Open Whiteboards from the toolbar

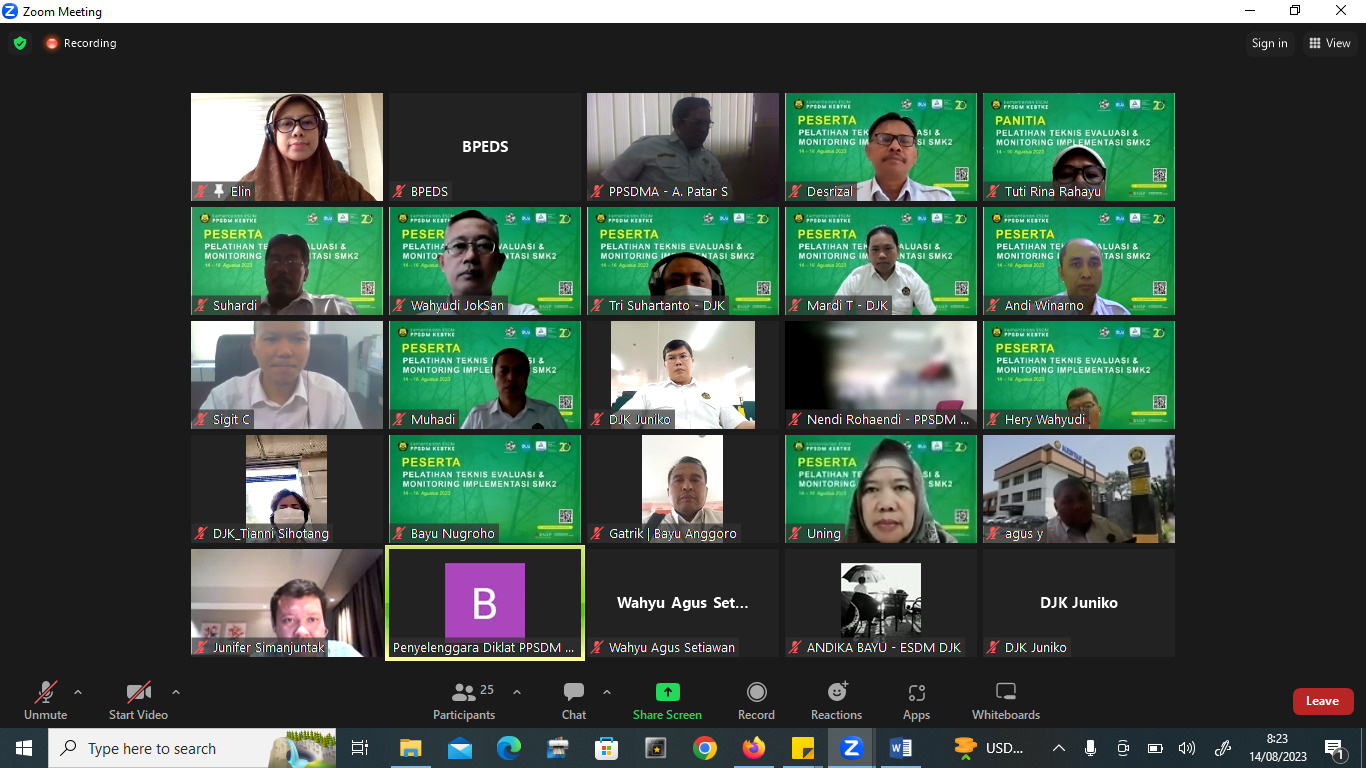(x=1006, y=700)
